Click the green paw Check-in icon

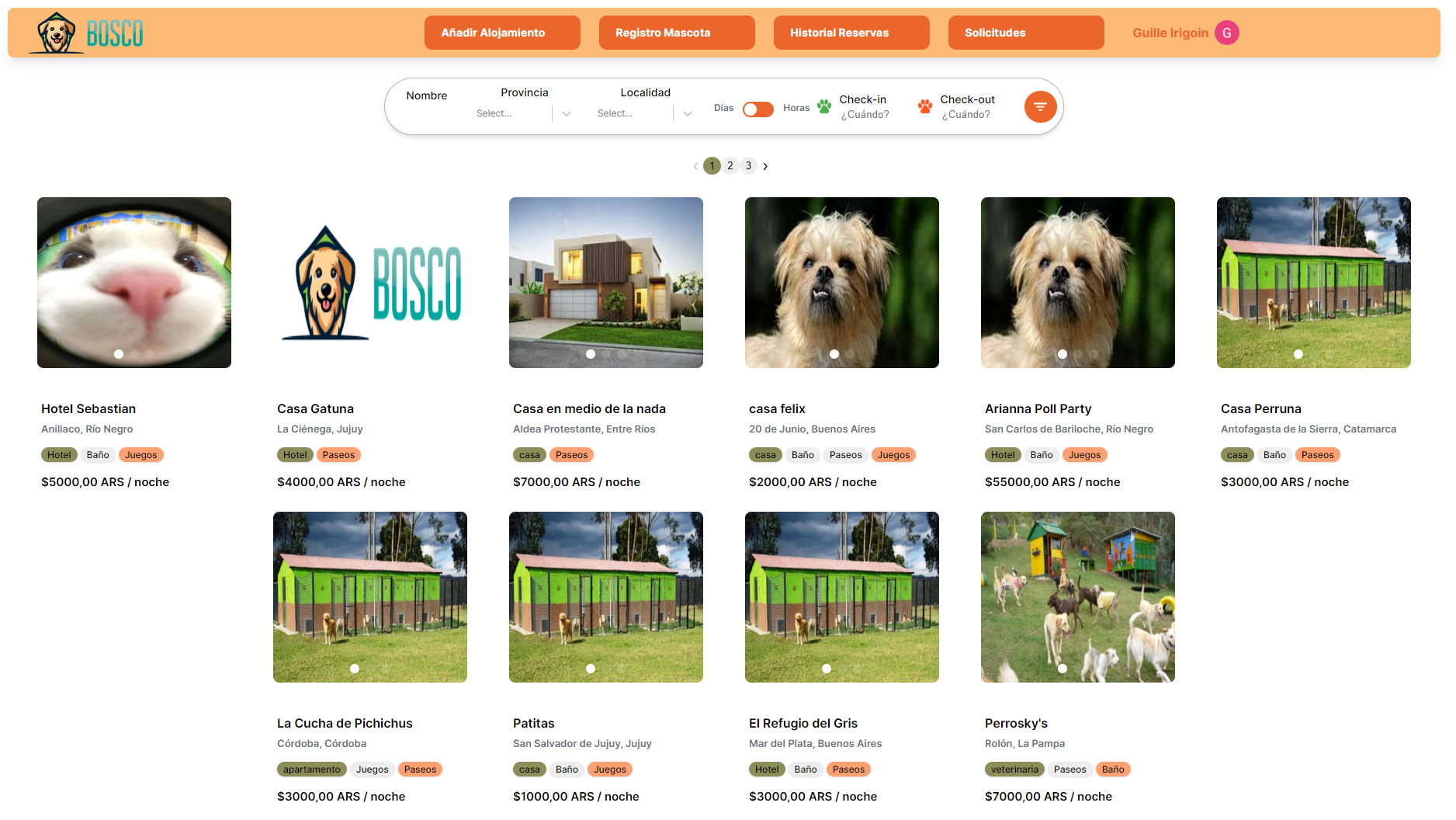(x=824, y=106)
